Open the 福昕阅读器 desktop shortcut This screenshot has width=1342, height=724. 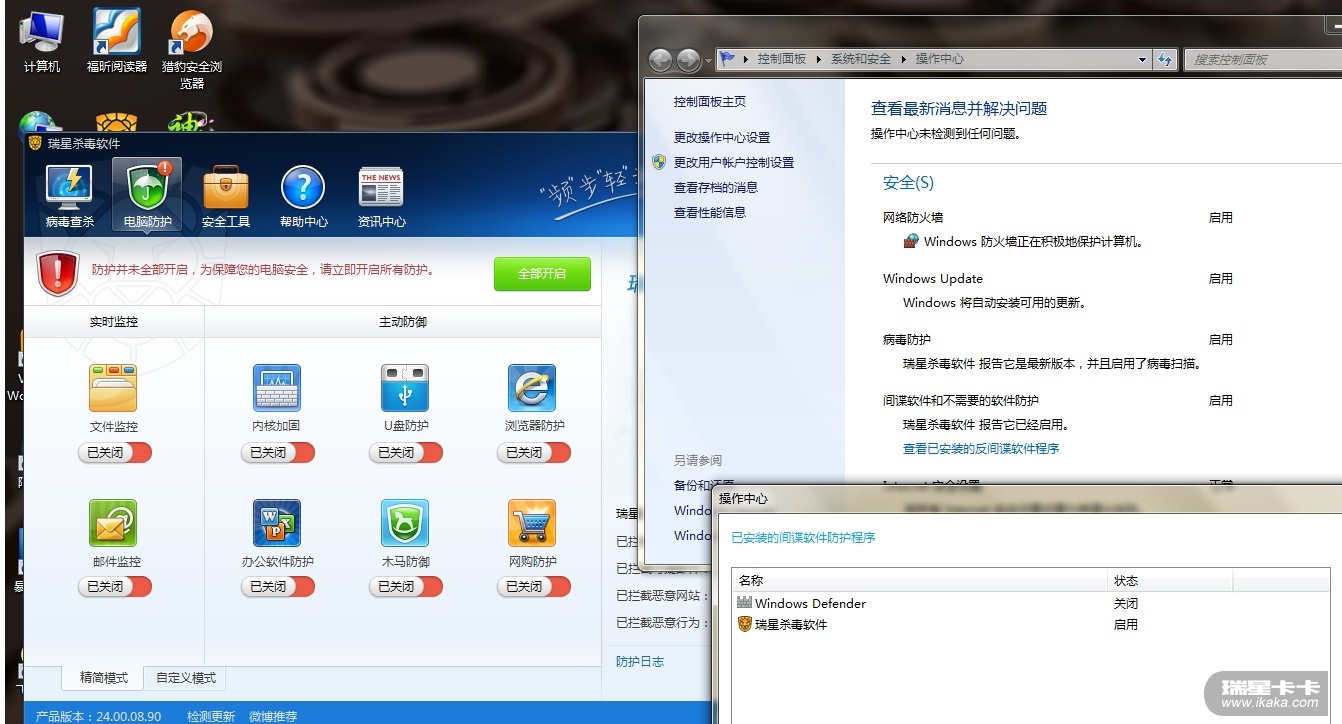click(117, 42)
